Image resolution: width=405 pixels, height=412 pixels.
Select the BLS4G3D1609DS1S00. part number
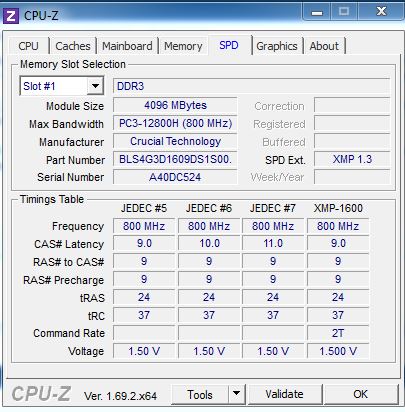pos(175,159)
